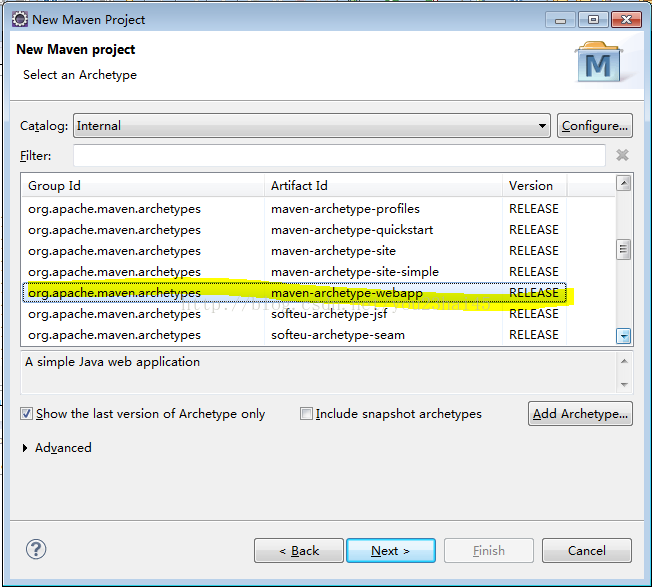Screen dimensions: 652x587
Task: Select the maven-archetype-profiles row
Action: coord(294,209)
